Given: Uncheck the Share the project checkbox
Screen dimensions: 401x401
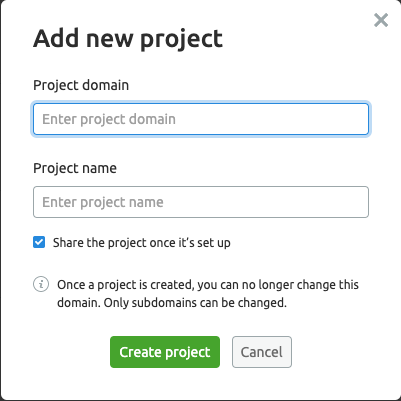Looking at the screenshot, I should [x=39, y=242].
